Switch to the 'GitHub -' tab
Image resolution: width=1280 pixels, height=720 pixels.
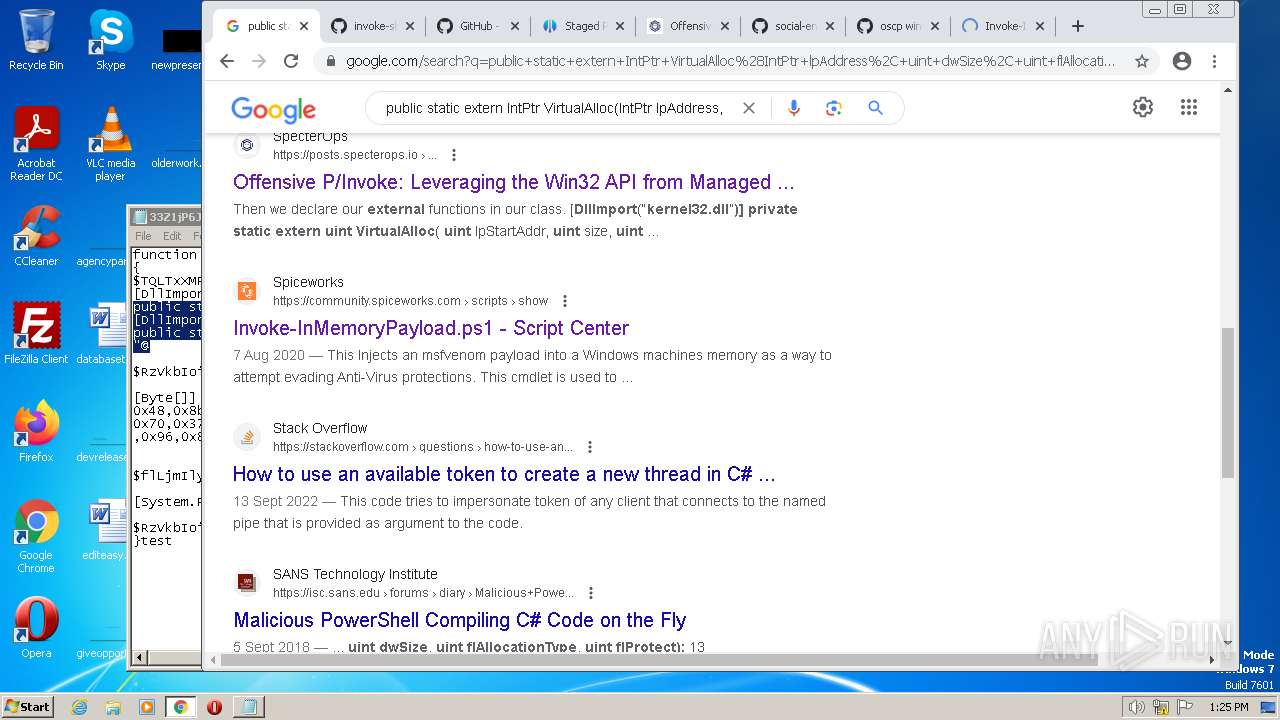click(477, 26)
